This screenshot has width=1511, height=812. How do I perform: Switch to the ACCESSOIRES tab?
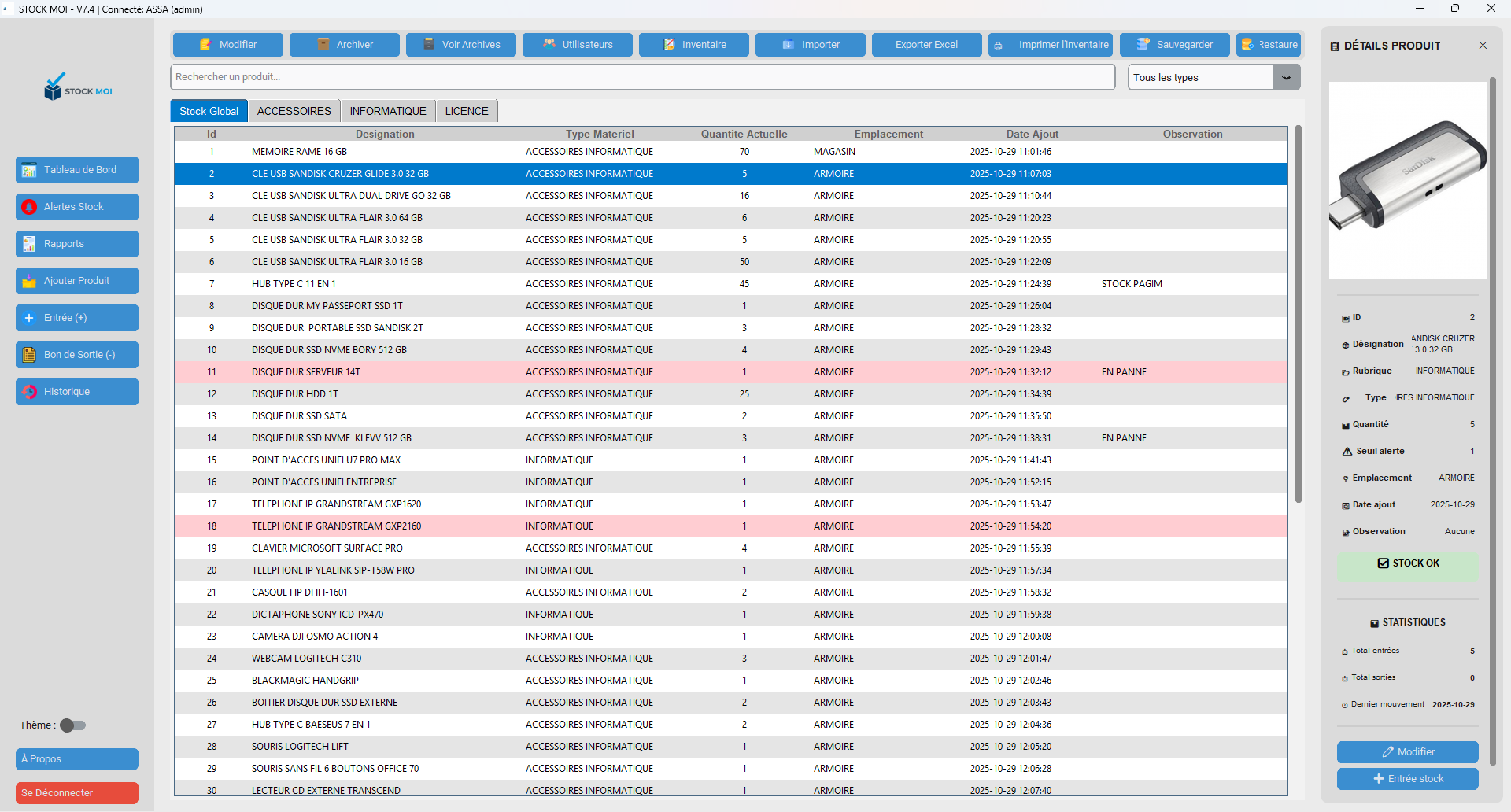[x=294, y=110]
